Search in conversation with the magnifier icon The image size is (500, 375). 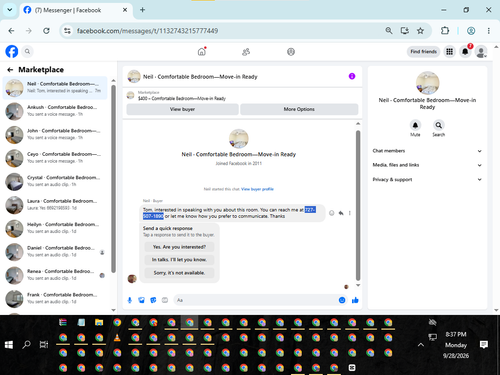(439, 125)
